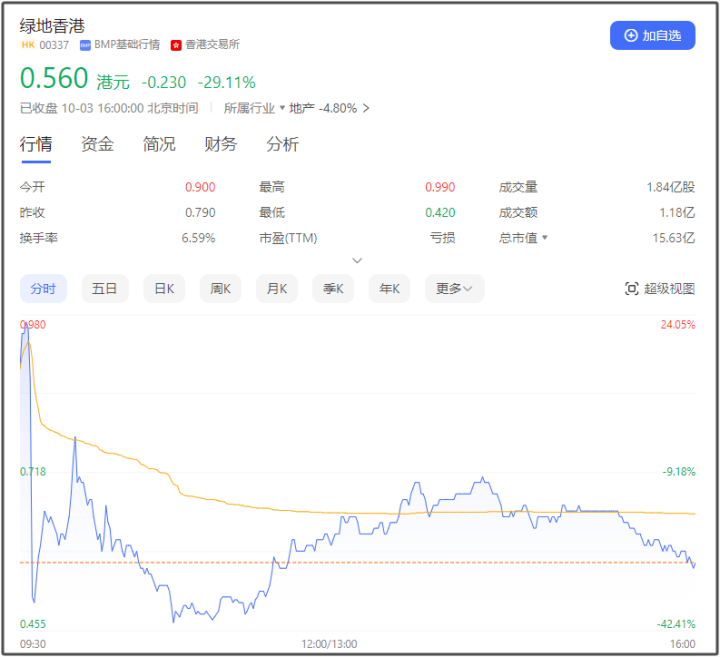Select the 分时 chart period

click(43, 288)
